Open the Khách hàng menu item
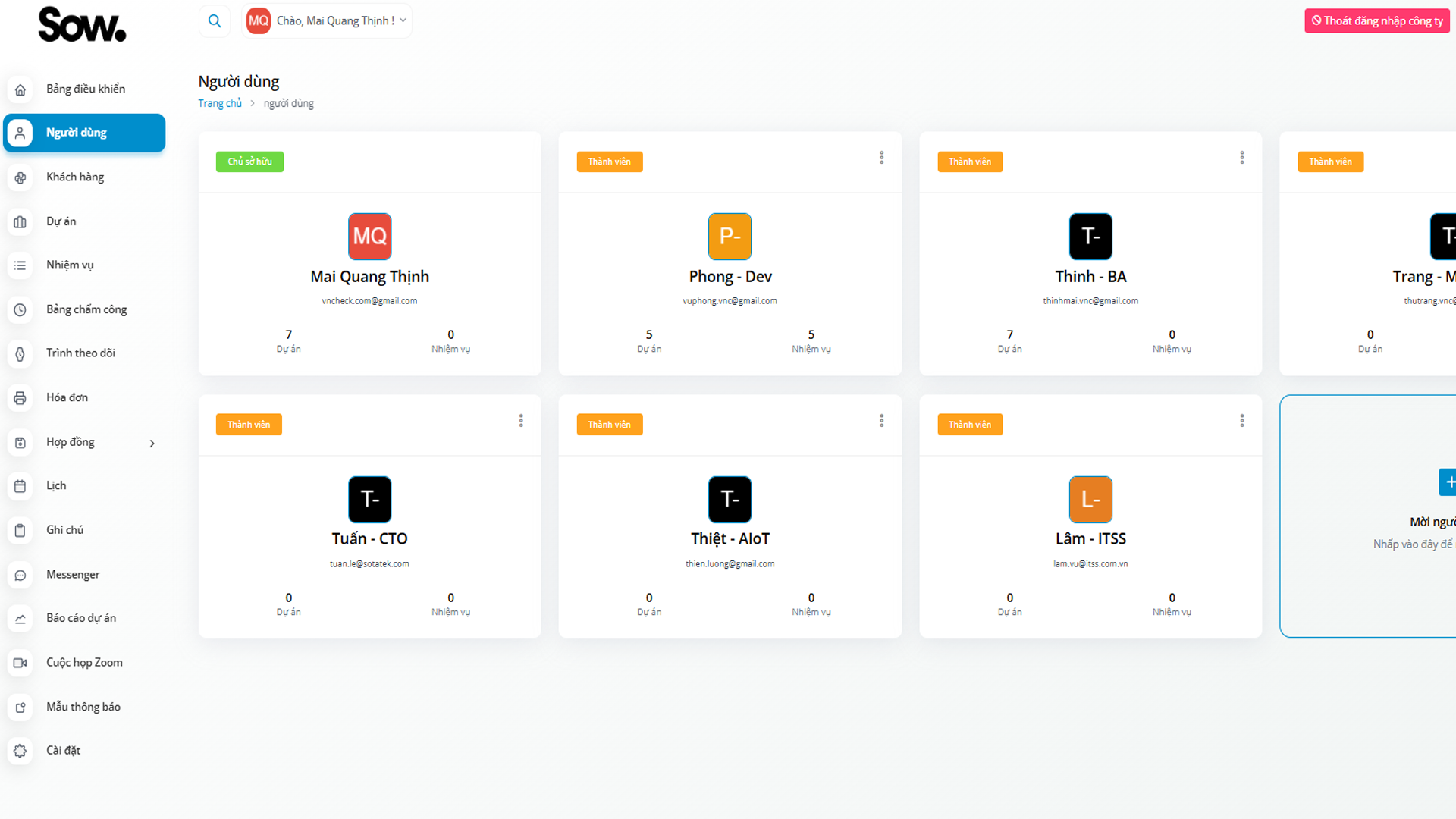The width and height of the screenshot is (1456, 819). tap(75, 177)
